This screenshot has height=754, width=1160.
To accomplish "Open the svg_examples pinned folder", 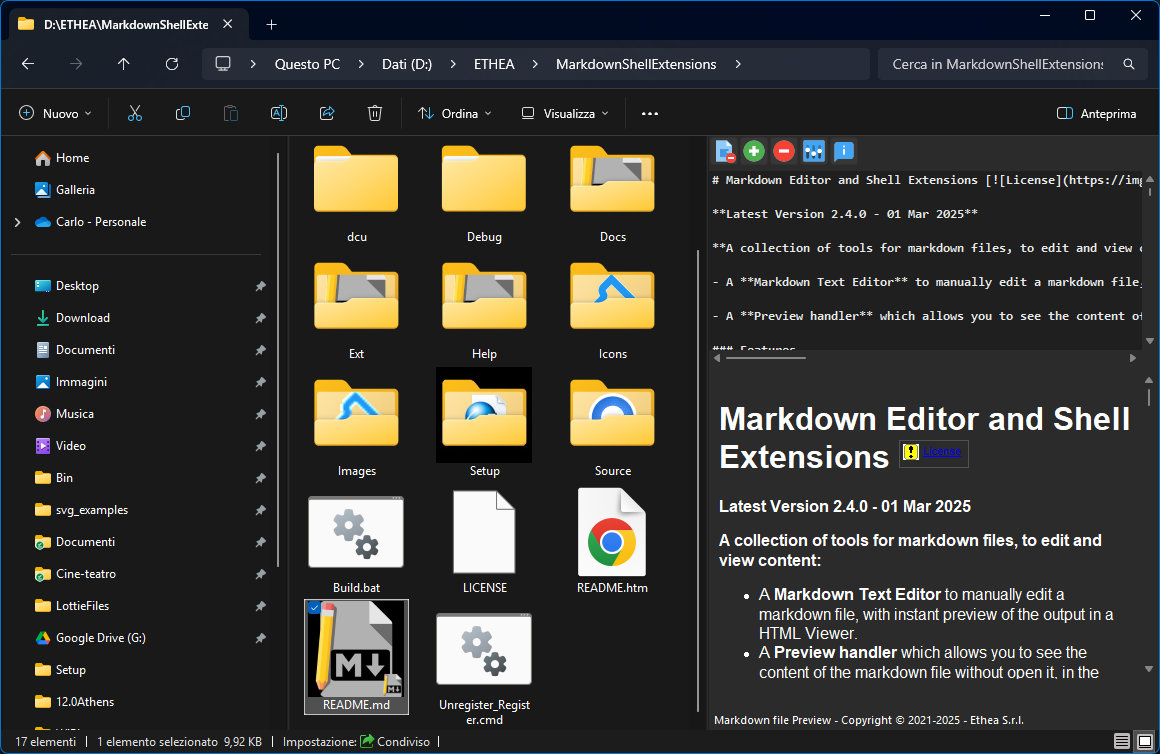I will tap(92, 510).
